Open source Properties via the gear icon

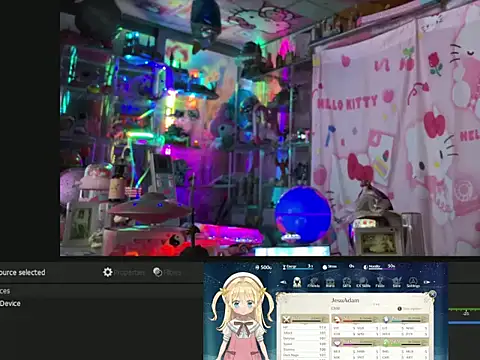(x=124, y=272)
